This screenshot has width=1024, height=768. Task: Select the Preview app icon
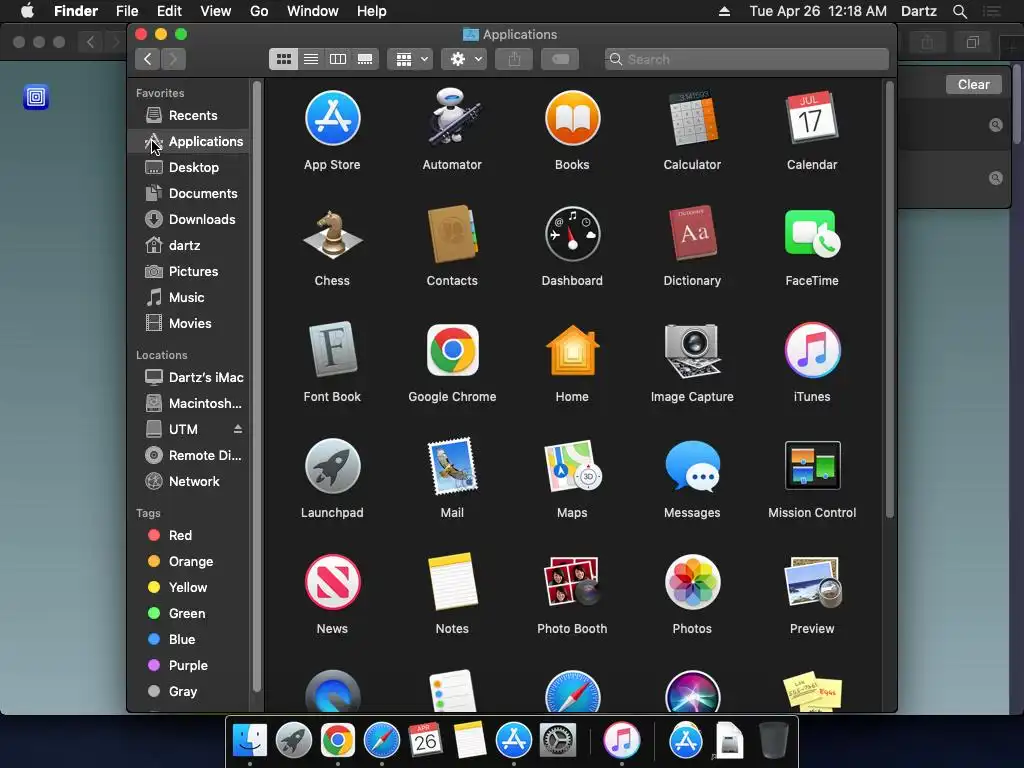(x=812, y=582)
